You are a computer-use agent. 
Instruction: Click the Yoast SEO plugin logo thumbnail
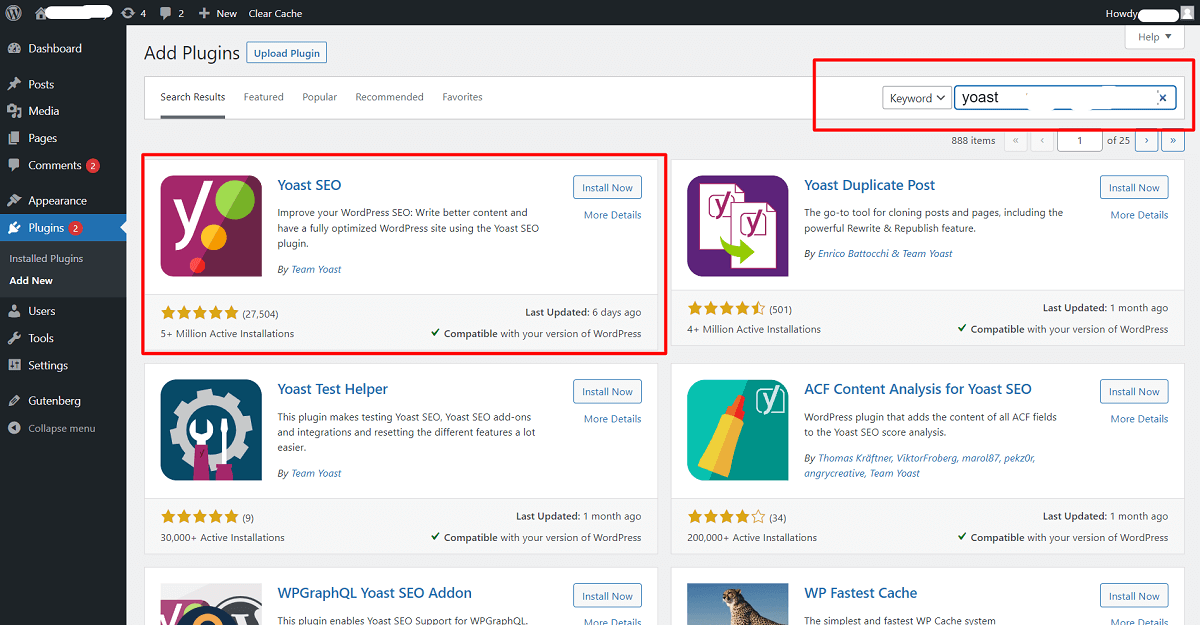click(x=211, y=225)
